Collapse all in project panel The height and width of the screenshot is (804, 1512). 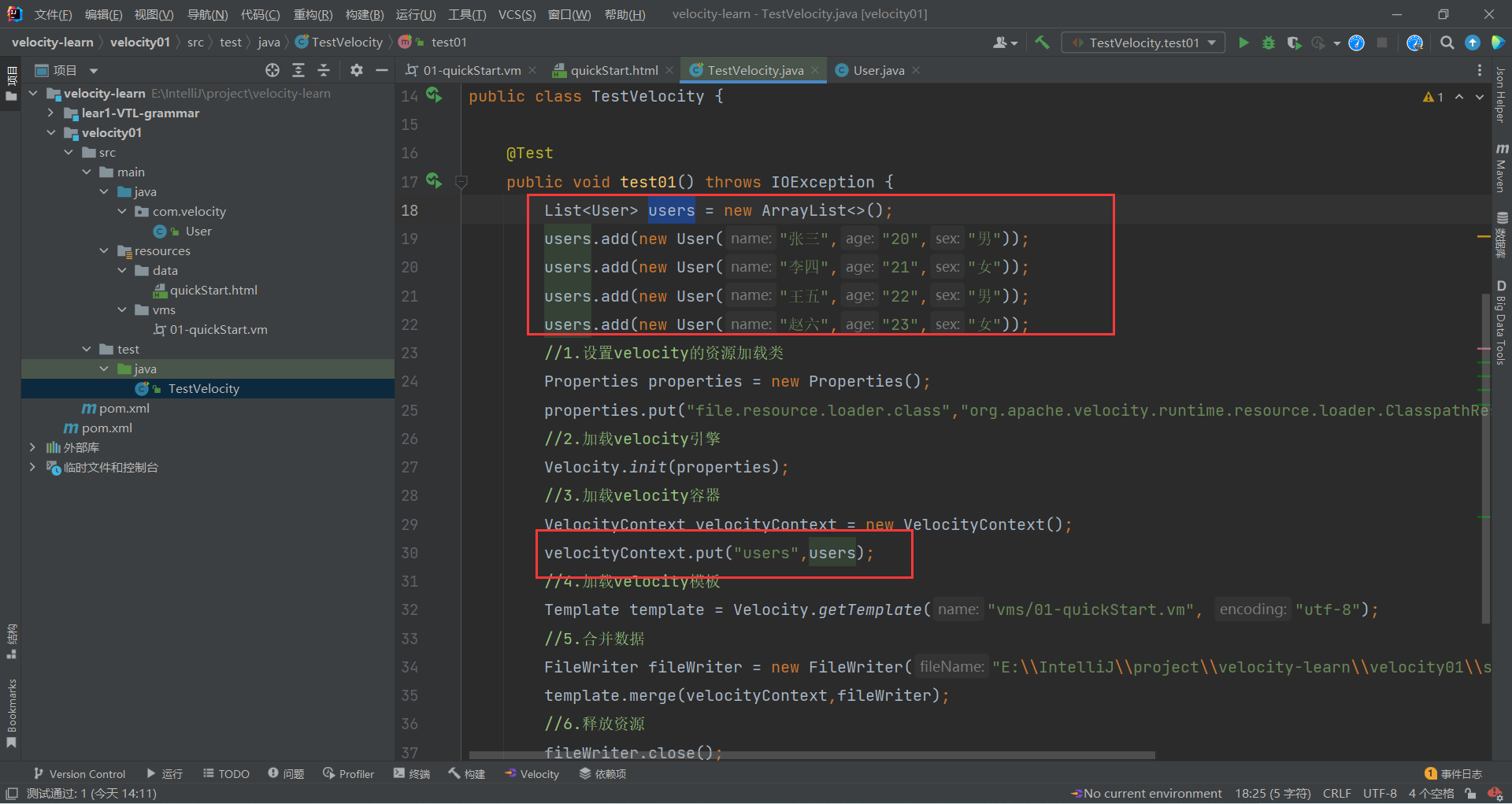(x=324, y=70)
